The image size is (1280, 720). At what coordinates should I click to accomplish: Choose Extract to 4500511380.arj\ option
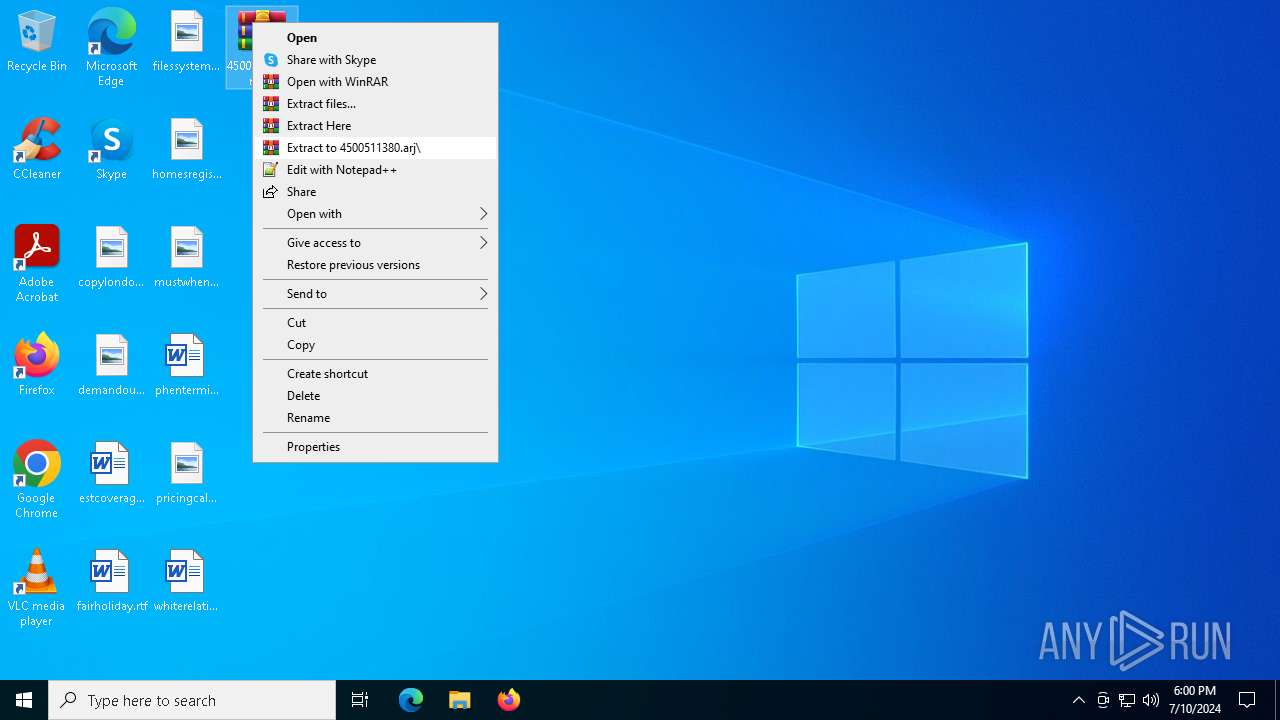(x=375, y=148)
